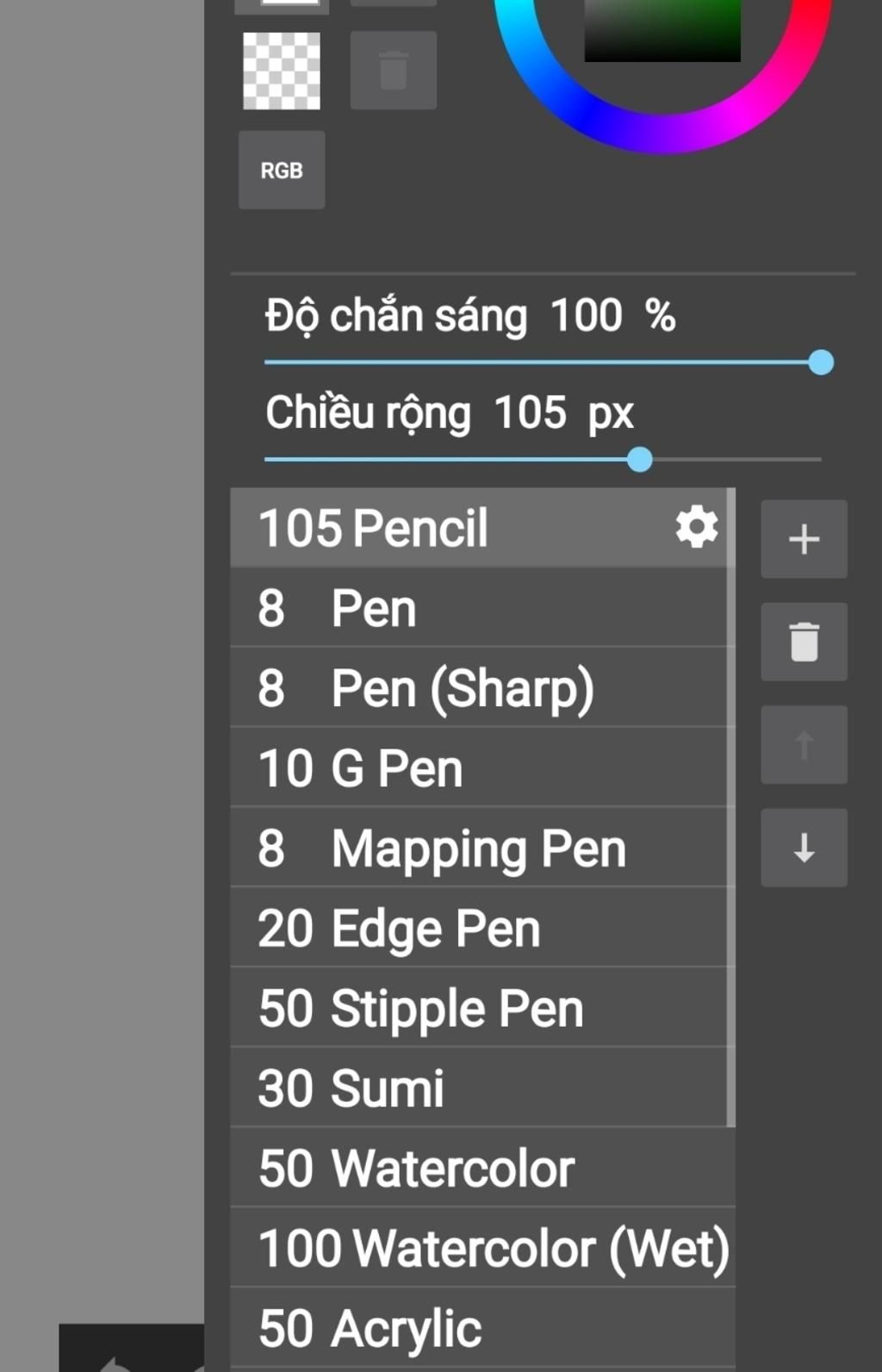This screenshot has height=1372, width=882.
Task: Click the opacity slider handle at 100%
Action: tap(821, 363)
